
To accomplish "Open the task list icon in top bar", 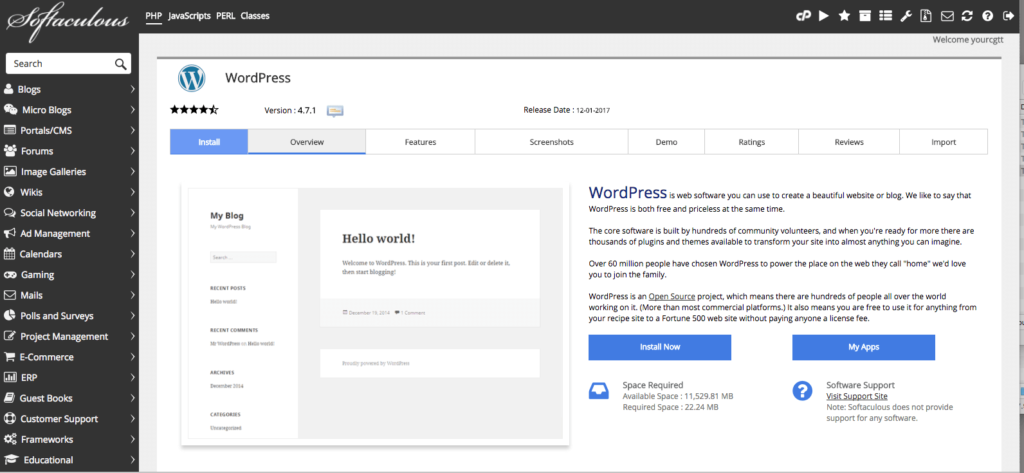I will coord(885,16).
